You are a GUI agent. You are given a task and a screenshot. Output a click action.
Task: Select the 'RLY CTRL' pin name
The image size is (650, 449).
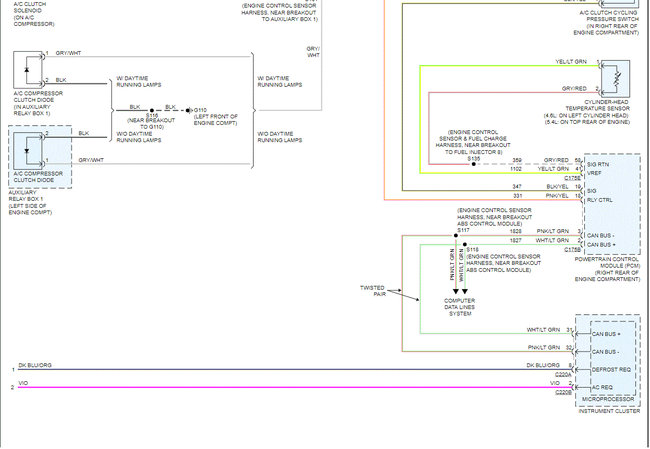point(599,200)
